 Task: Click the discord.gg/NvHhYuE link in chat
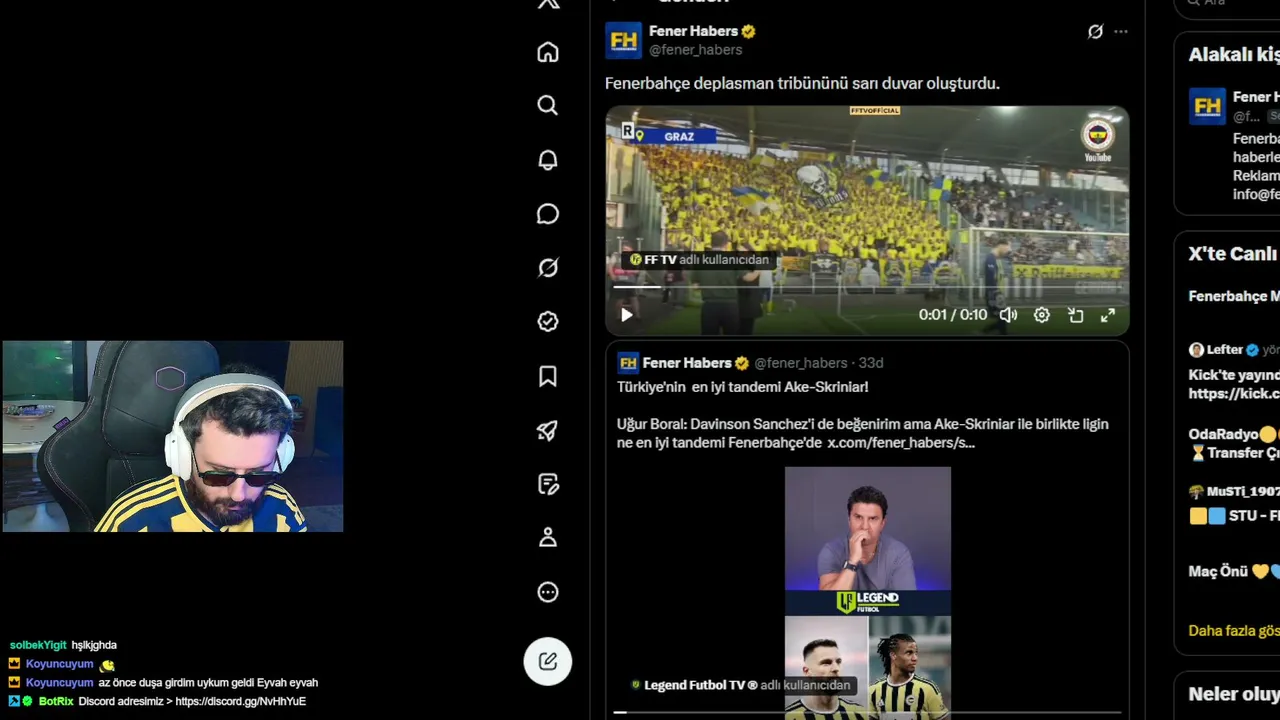(x=241, y=702)
